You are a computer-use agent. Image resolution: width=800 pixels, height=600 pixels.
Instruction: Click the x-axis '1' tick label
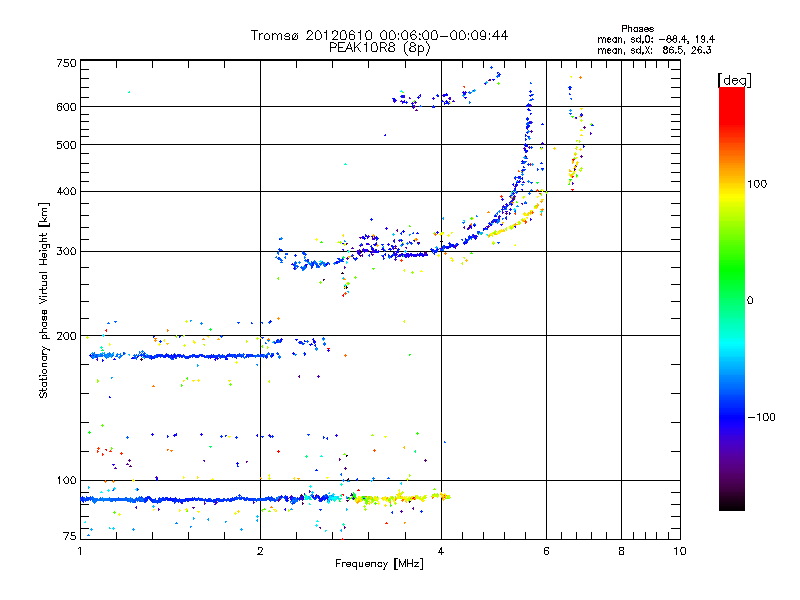coord(80,551)
